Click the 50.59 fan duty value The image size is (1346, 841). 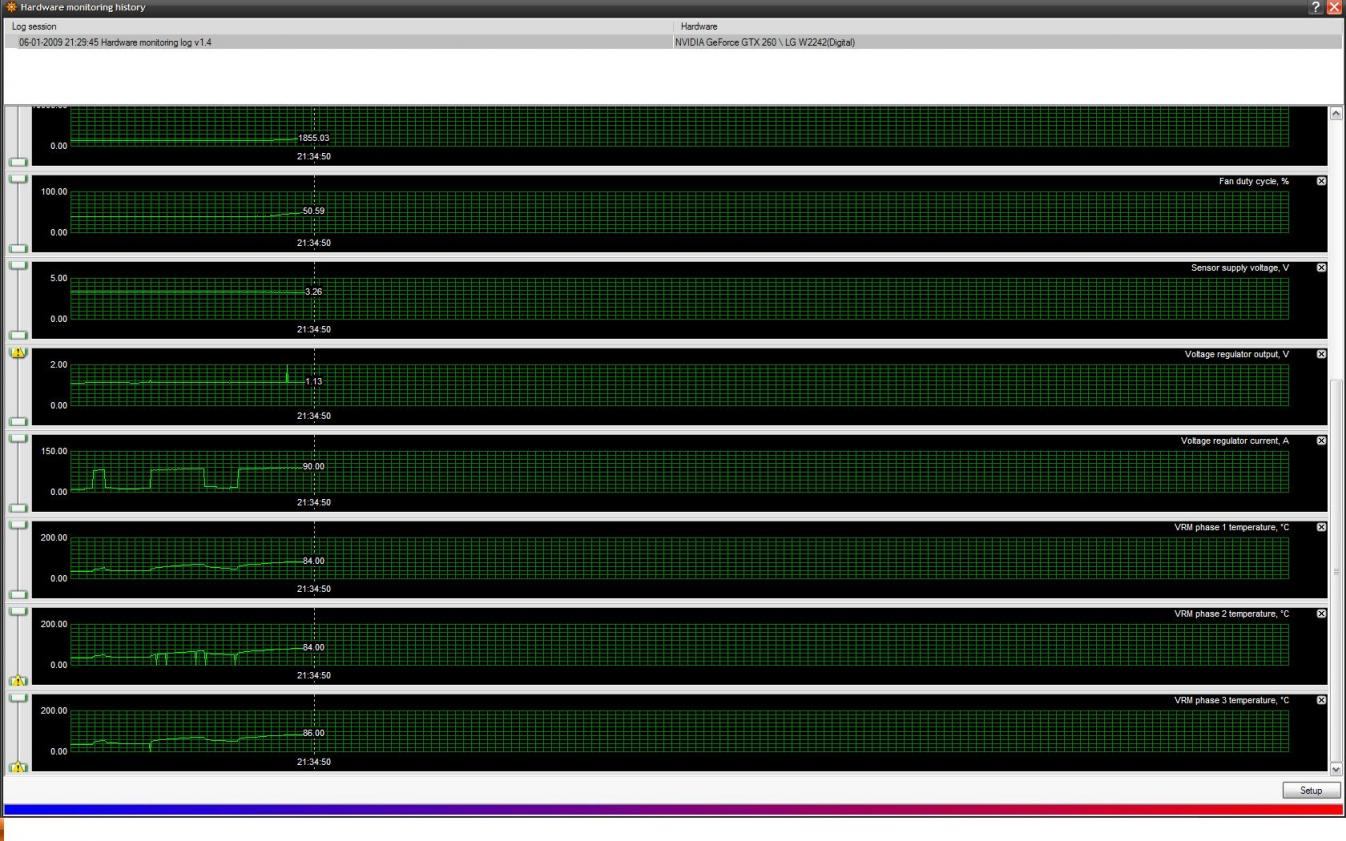point(314,211)
